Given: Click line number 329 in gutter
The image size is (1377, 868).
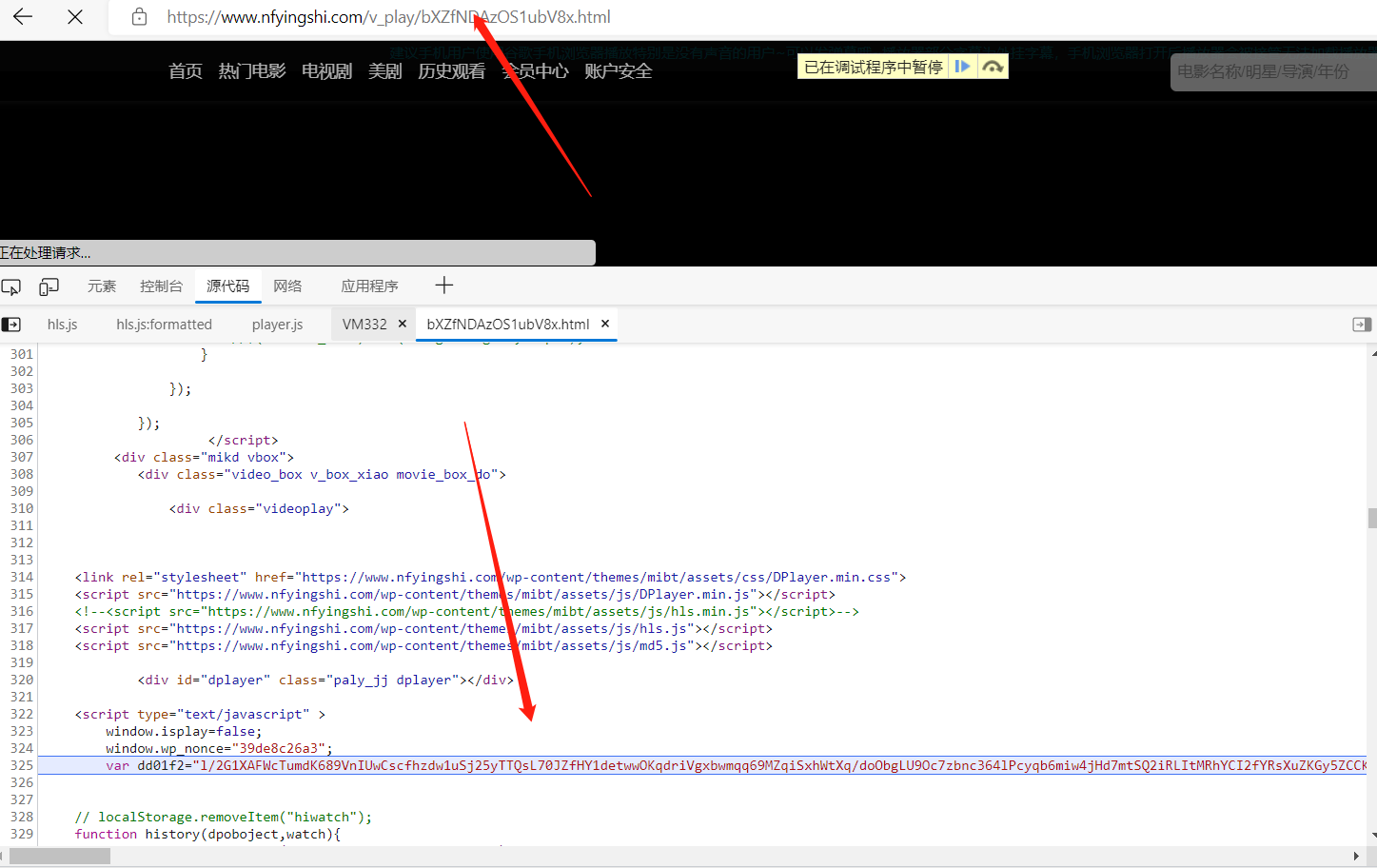Looking at the screenshot, I should 22,834.
